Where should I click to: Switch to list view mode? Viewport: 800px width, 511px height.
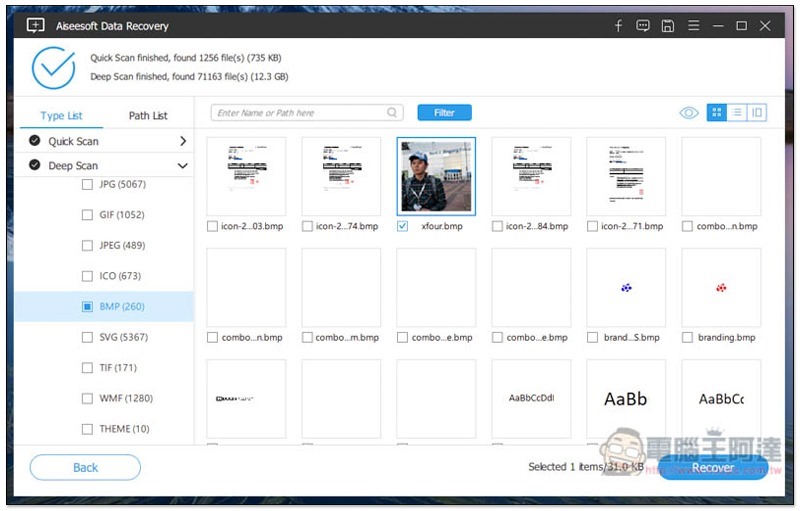737,113
